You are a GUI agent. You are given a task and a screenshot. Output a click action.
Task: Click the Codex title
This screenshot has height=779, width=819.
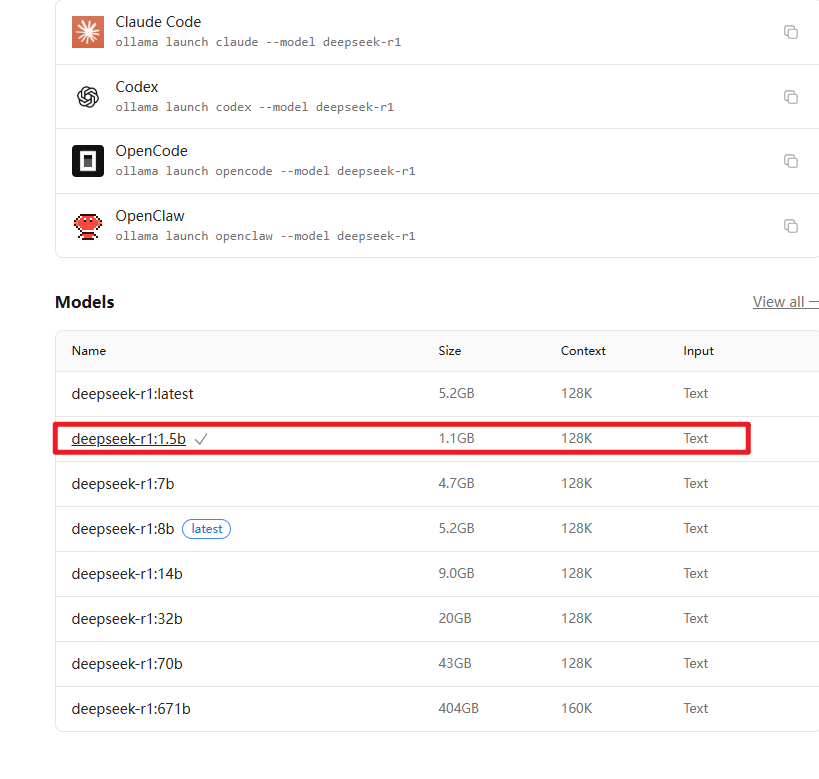(137, 87)
